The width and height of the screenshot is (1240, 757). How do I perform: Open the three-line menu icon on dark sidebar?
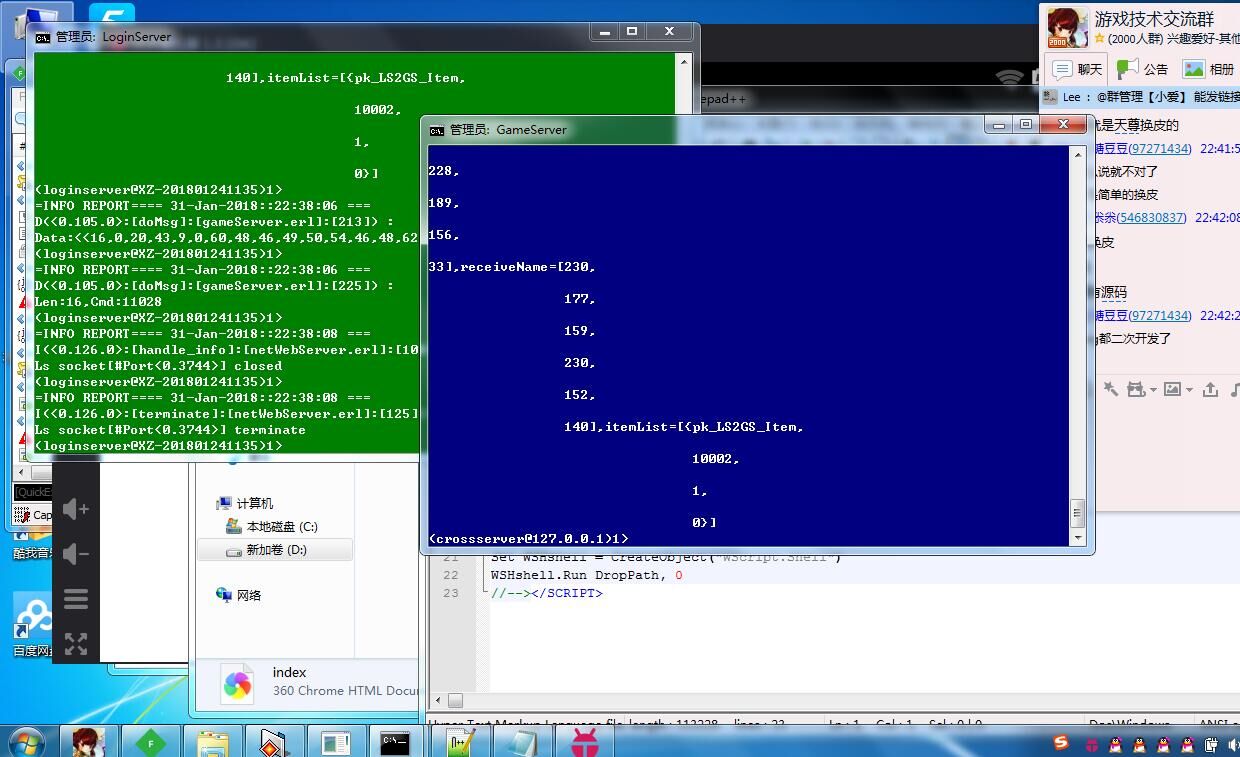click(x=76, y=599)
